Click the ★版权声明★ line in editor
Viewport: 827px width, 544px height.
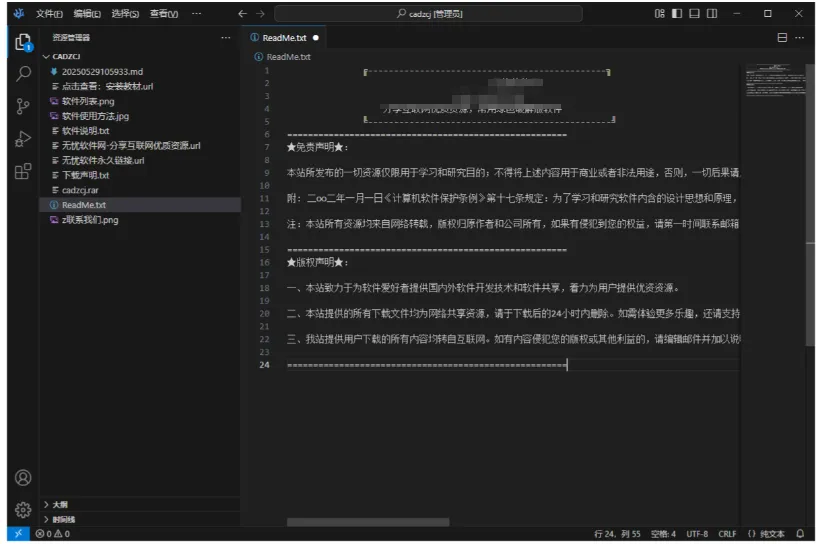tap(317, 262)
